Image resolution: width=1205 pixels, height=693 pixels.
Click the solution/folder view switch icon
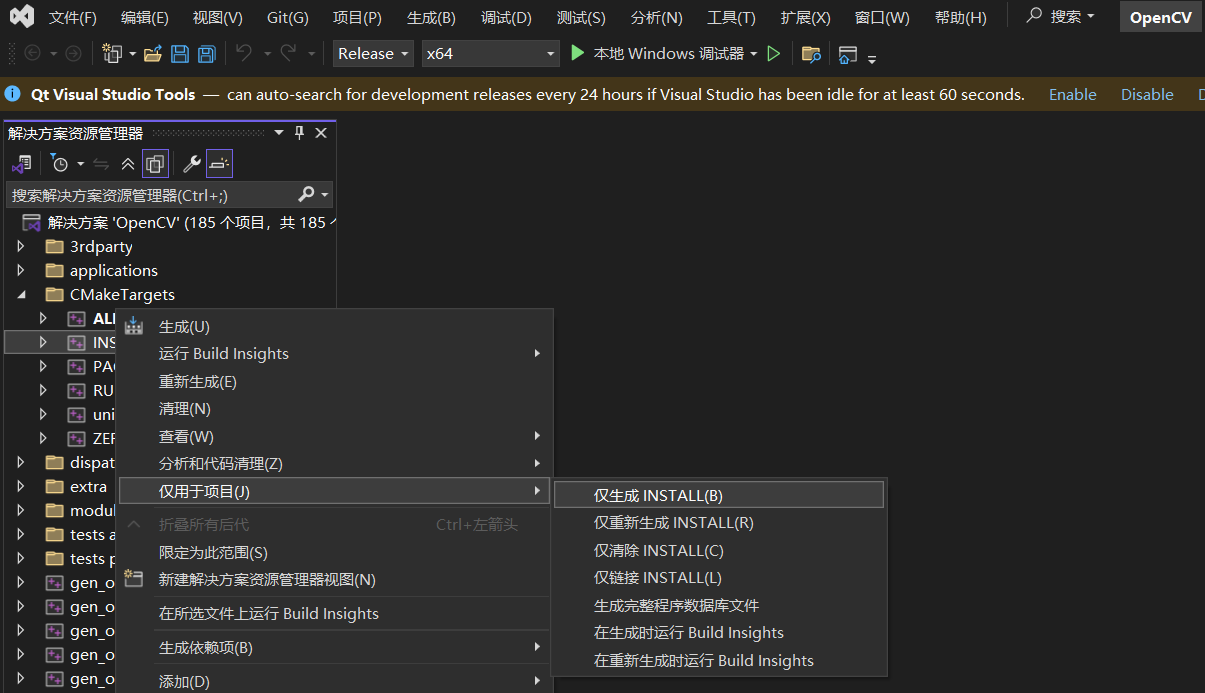(21, 163)
